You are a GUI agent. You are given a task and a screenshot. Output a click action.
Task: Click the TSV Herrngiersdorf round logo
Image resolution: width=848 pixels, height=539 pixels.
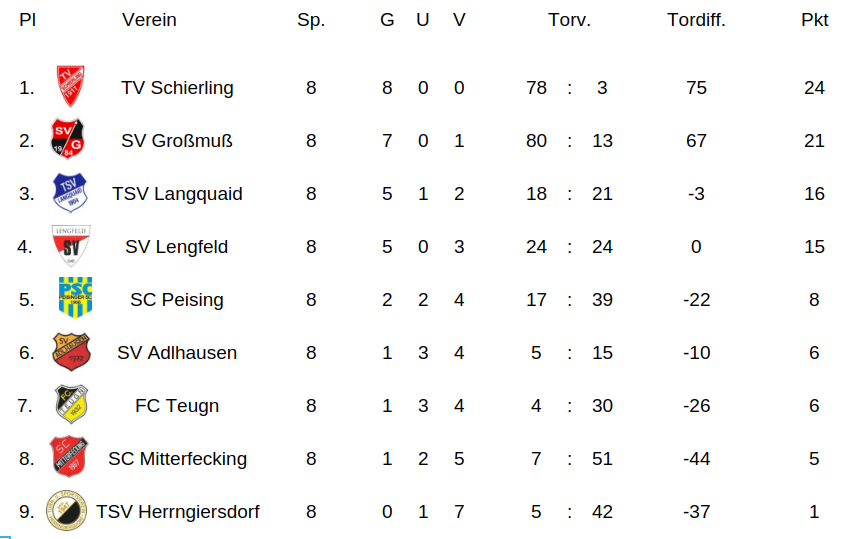click(68, 511)
